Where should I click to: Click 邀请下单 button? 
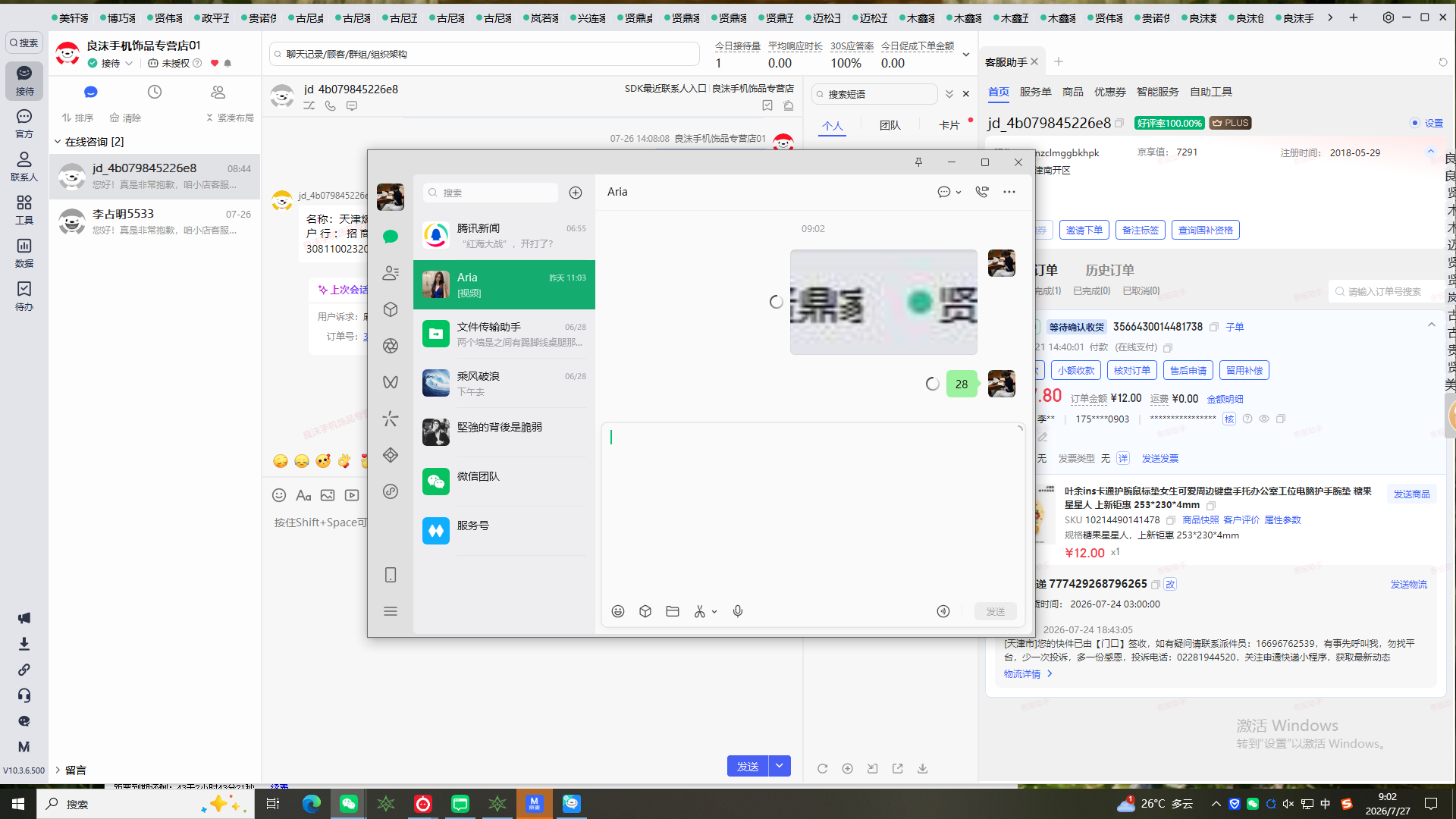pos(1084,230)
